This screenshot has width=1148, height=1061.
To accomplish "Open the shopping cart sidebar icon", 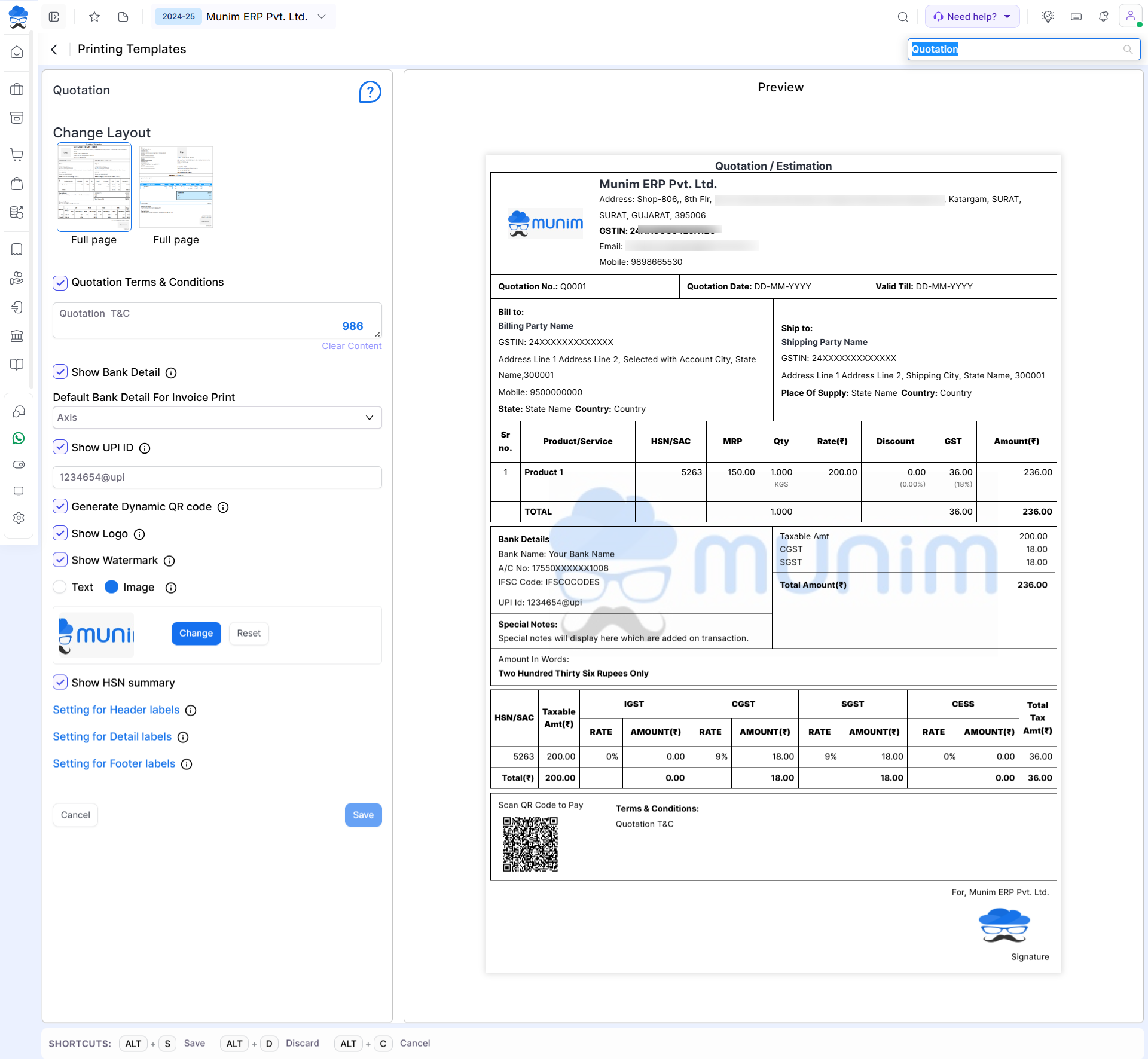I will (17, 155).
